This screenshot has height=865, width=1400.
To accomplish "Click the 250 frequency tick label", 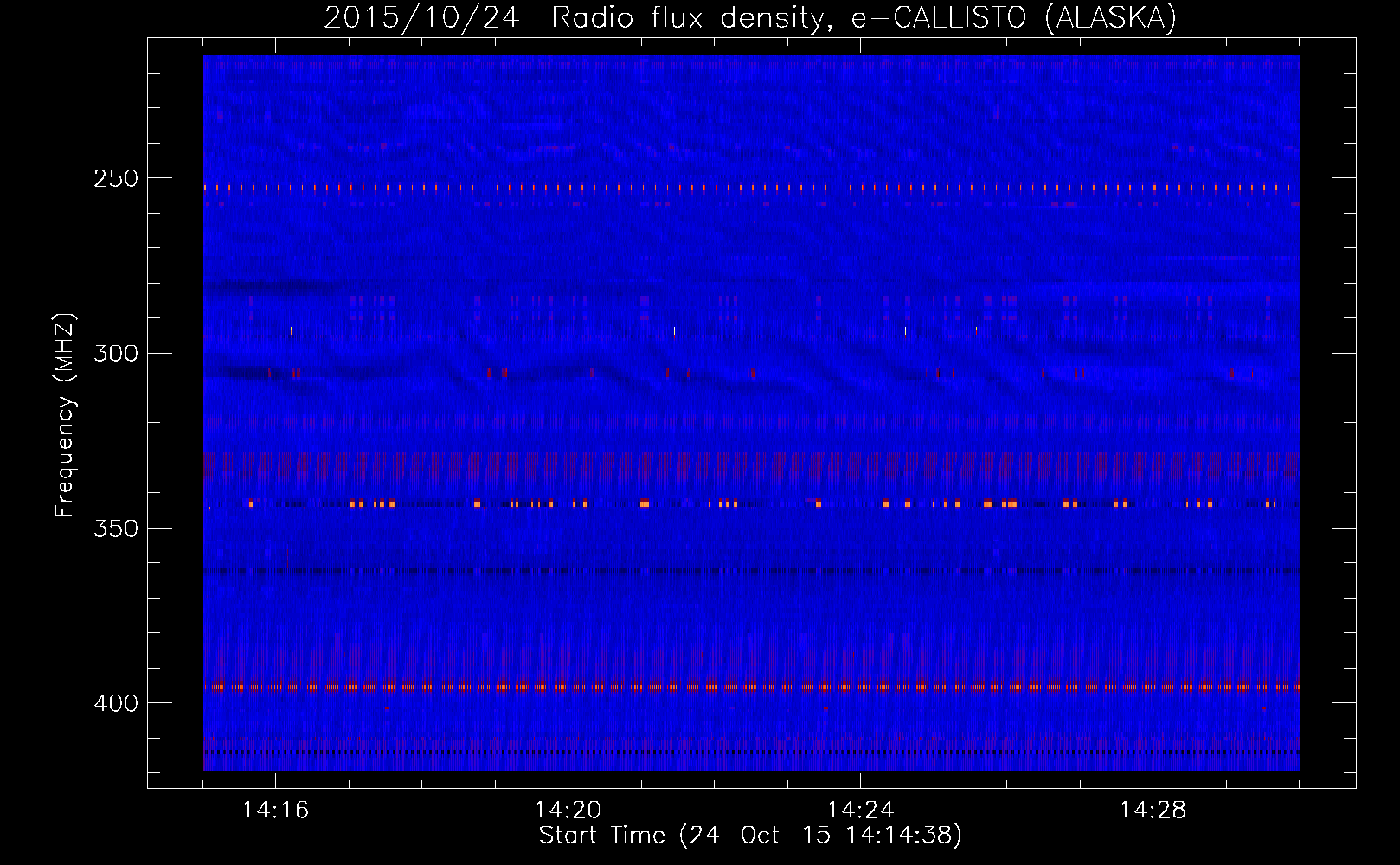I will (x=116, y=178).
